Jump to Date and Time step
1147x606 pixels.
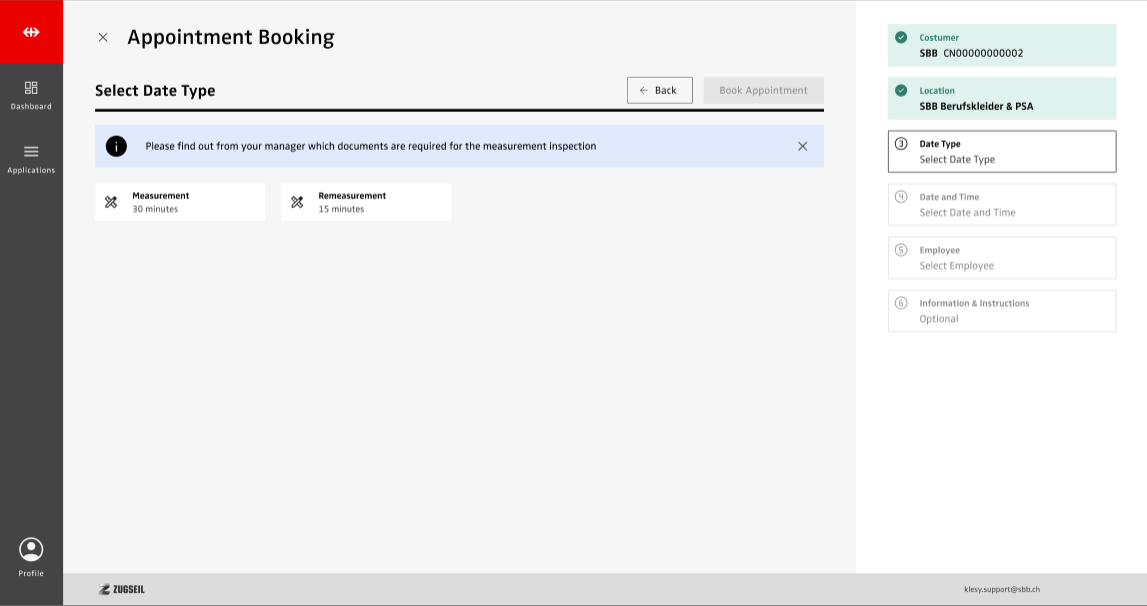[1001, 205]
